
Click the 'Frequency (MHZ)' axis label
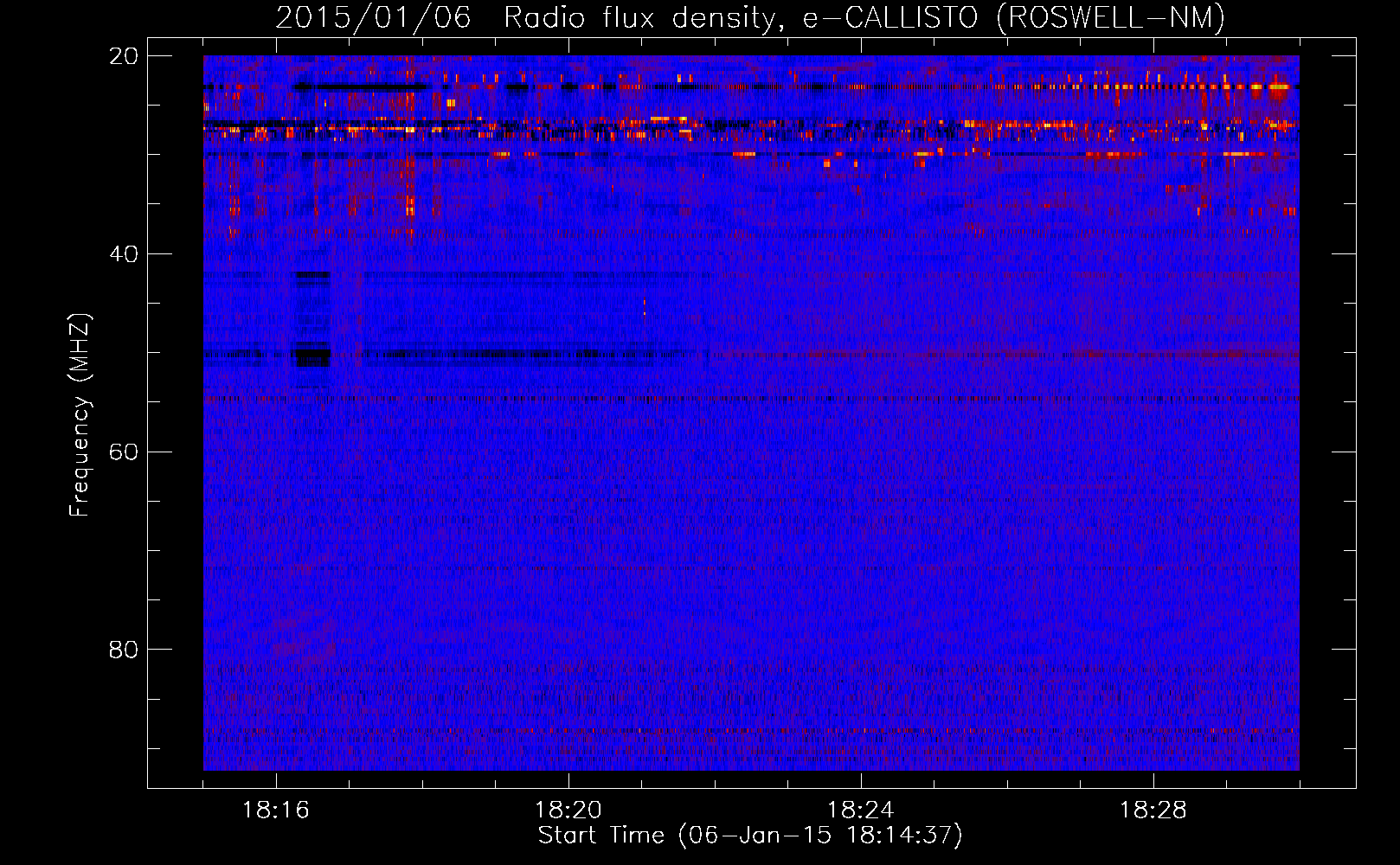click(x=80, y=414)
